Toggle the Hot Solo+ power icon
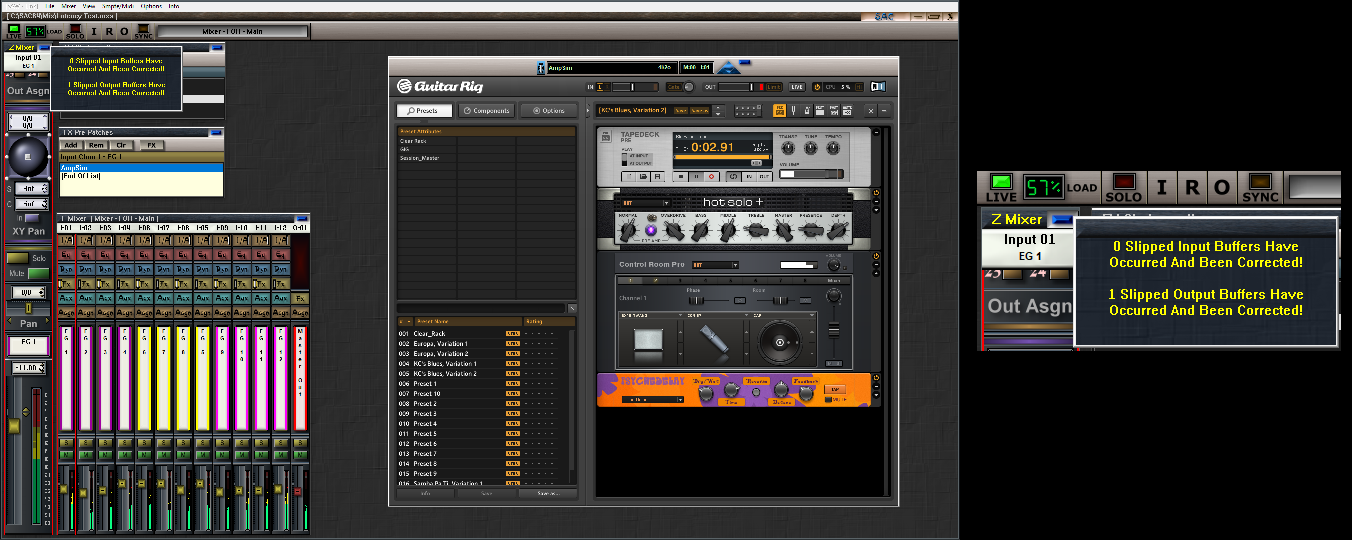This screenshot has height=540, width=1352. (x=876, y=193)
